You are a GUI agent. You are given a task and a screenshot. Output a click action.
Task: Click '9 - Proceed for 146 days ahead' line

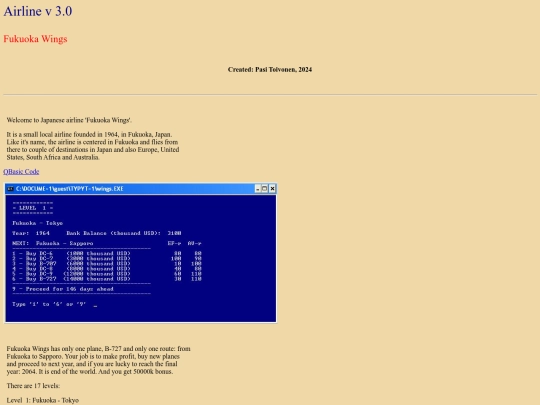point(63,289)
